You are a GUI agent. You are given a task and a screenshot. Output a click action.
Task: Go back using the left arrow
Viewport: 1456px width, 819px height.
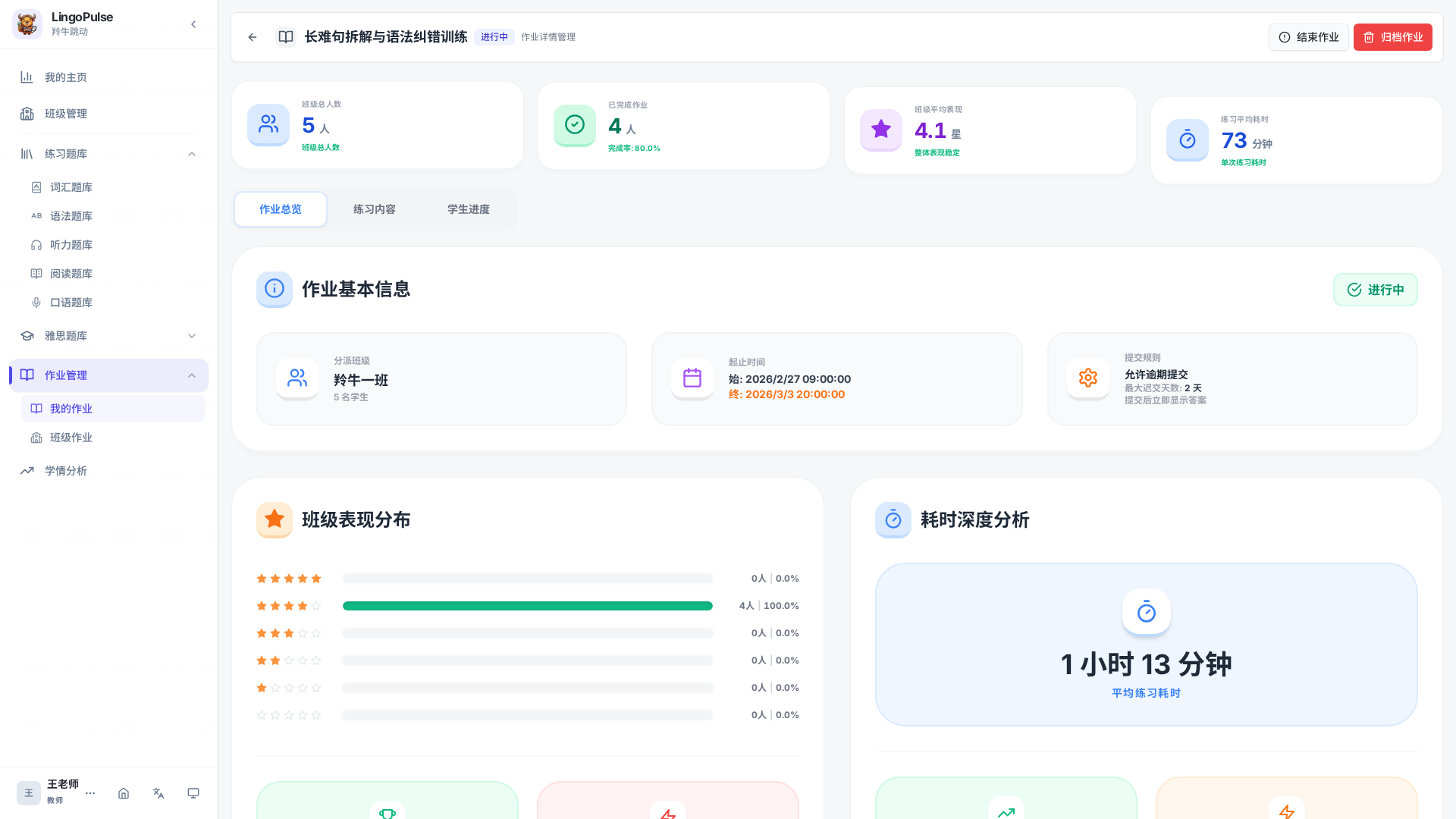253,37
